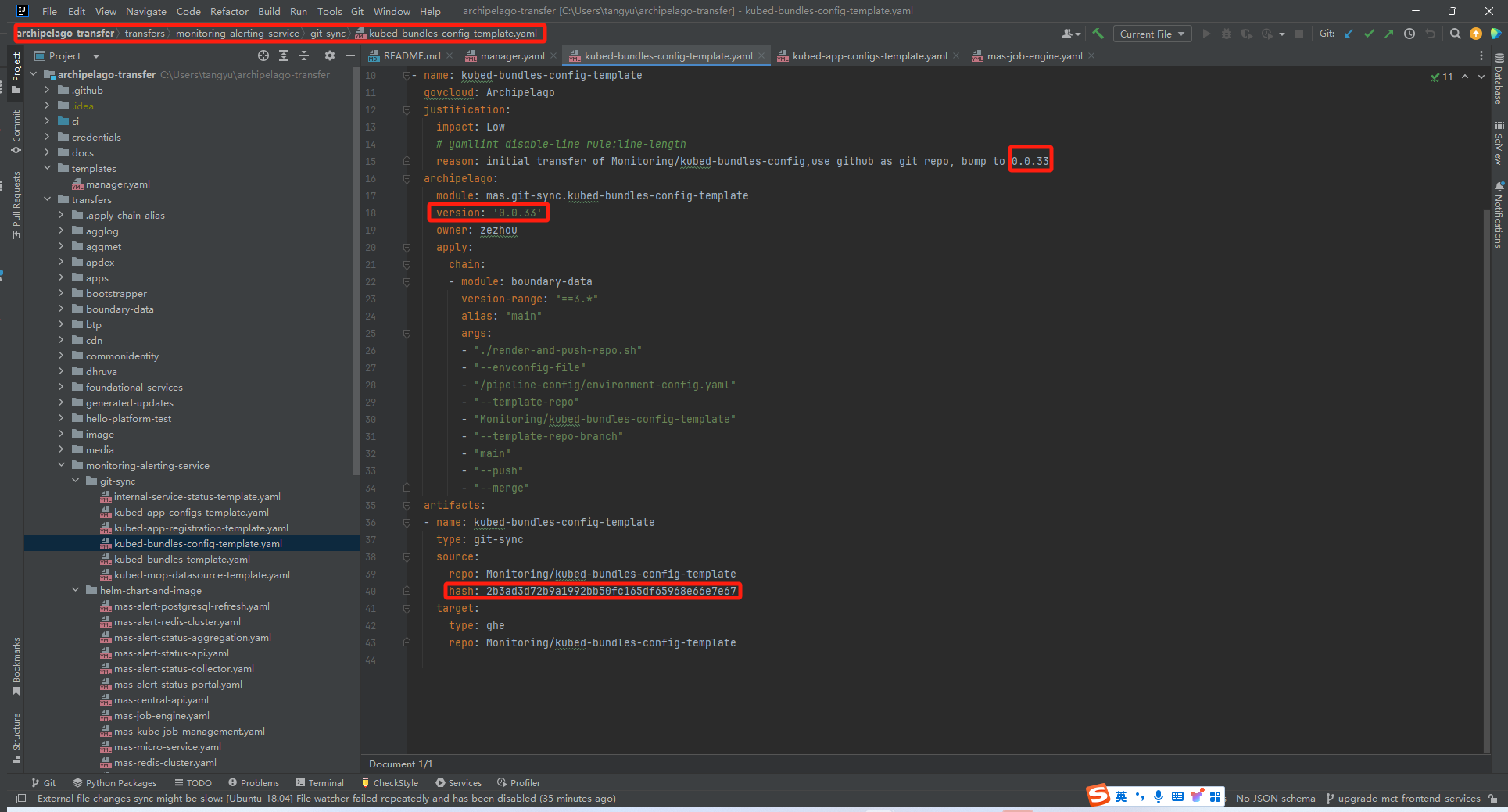Open the SciView tool window

pyautogui.click(x=1499, y=142)
